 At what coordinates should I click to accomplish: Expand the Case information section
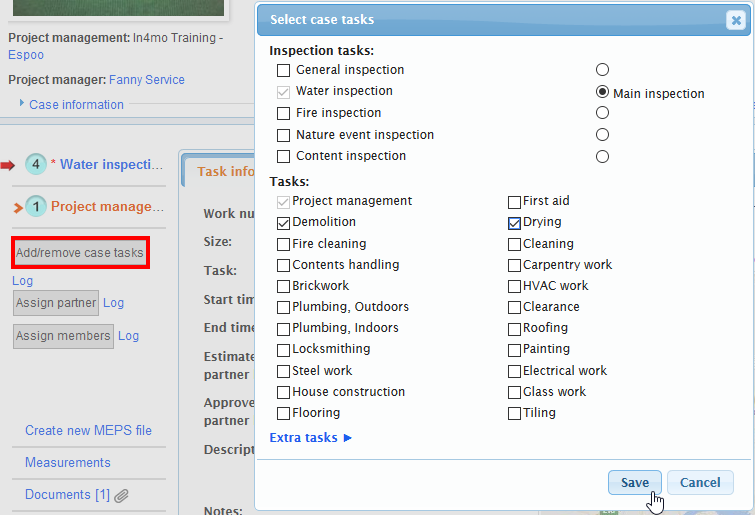point(23,104)
